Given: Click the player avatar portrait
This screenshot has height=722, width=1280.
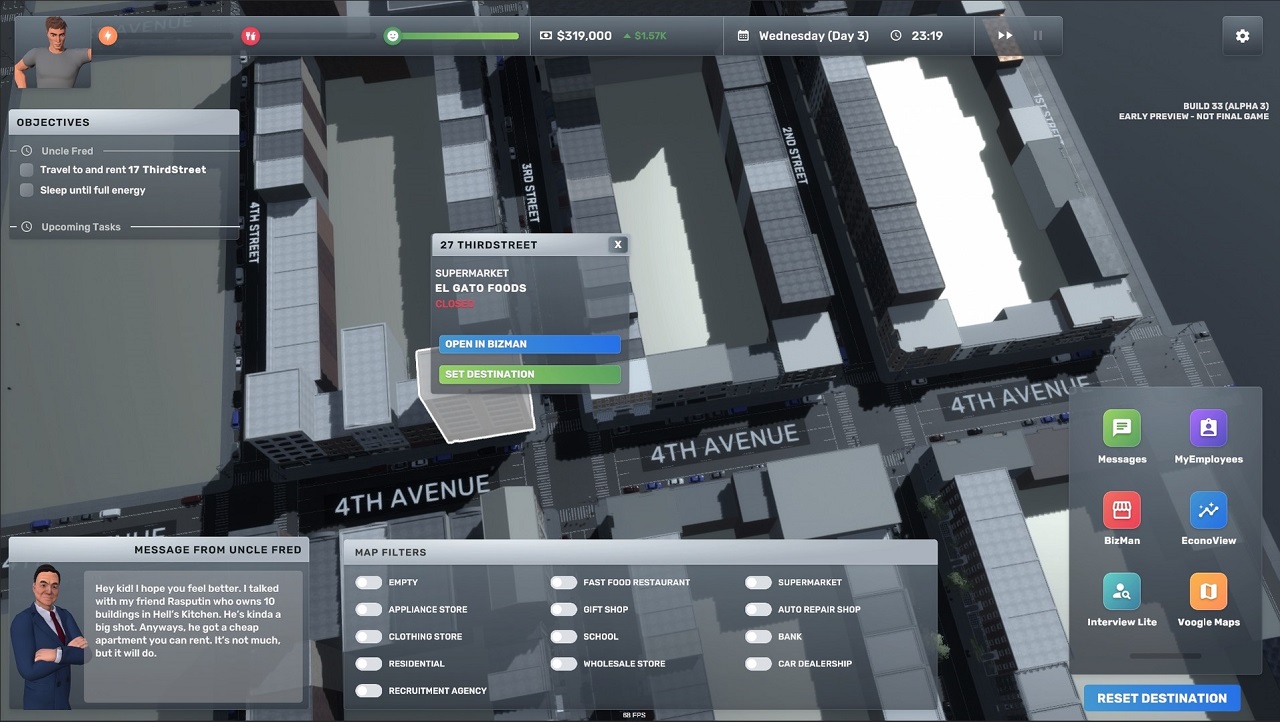Looking at the screenshot, I should [53, 52].
